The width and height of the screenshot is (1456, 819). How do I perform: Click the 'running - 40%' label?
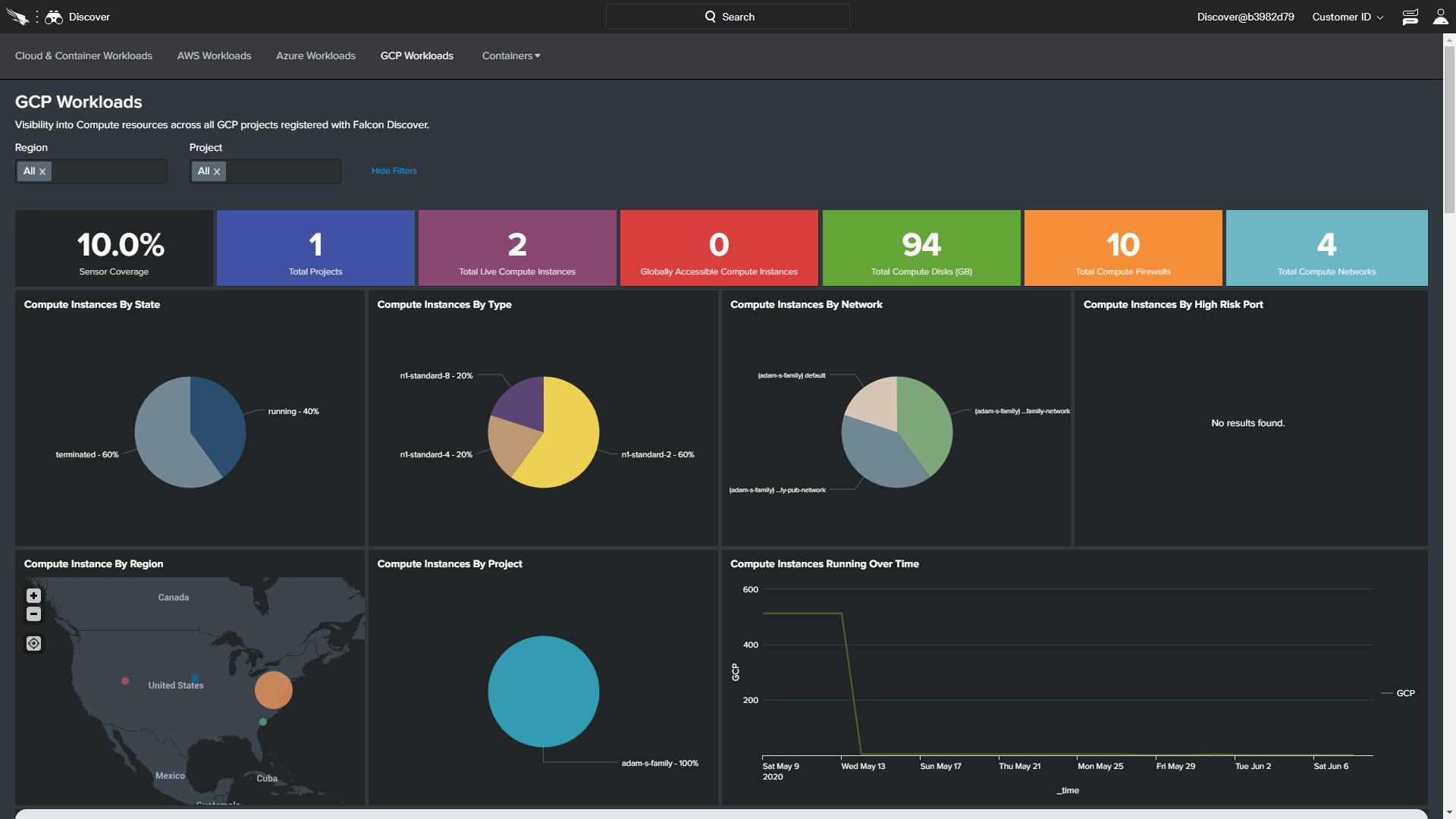pyautogui.click(x=293, y=411)
